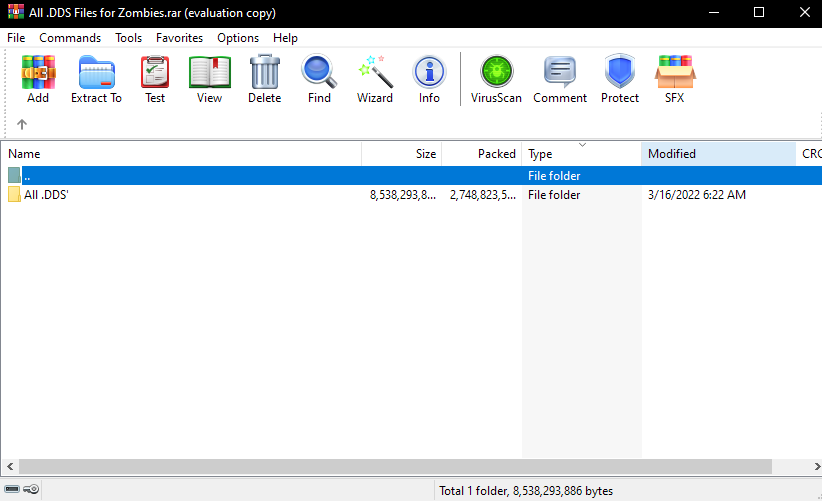Minimize the WinRAR window
Image resolution: width=822 pixels, height=501 pixels.
[713, 12]
